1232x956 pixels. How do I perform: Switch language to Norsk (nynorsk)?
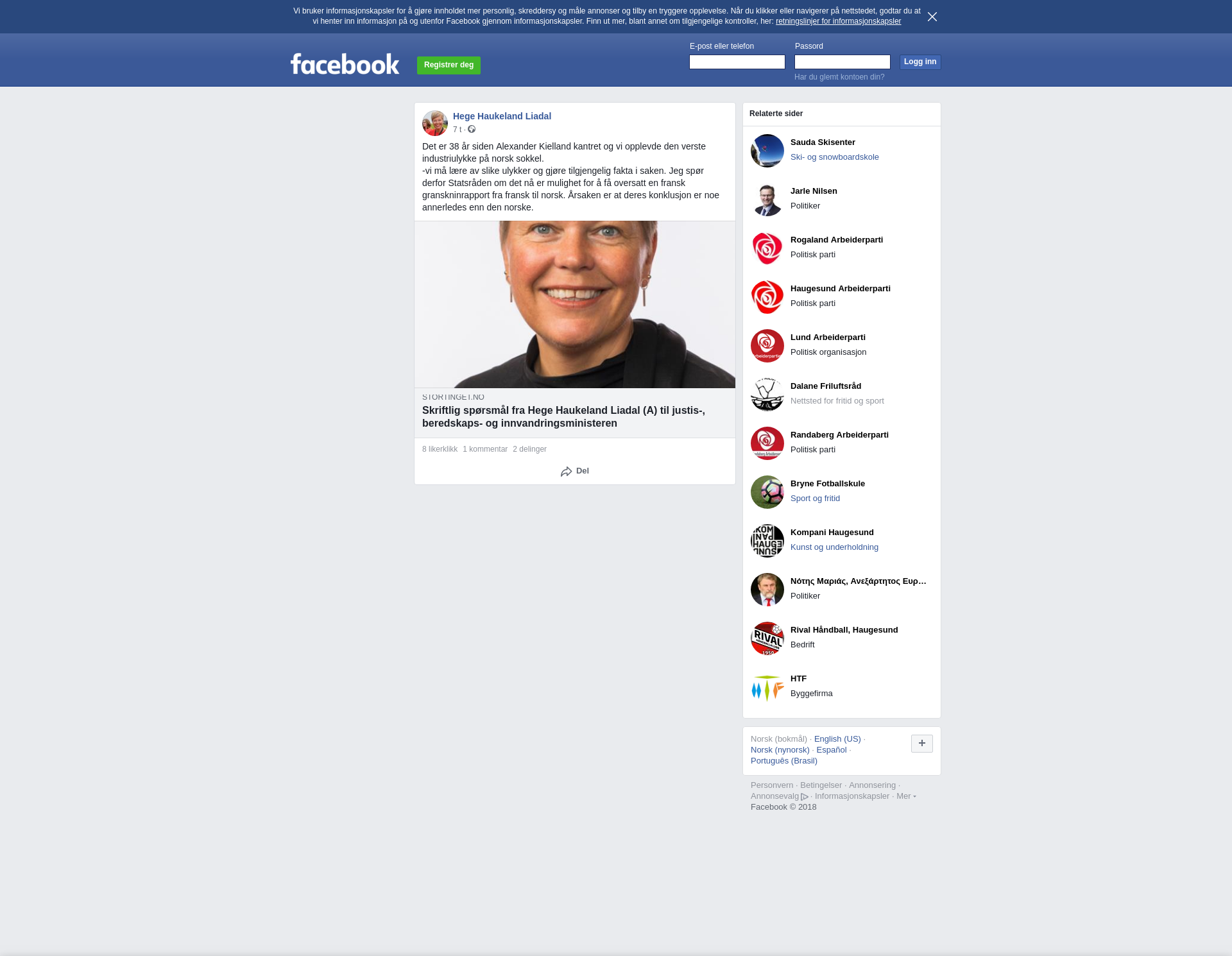point(780,750)
